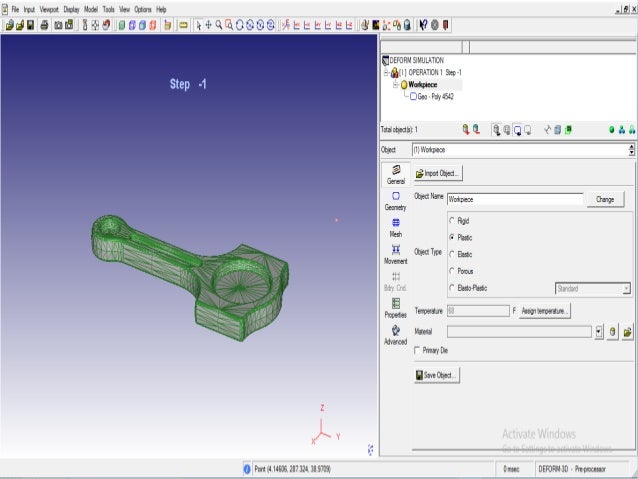
Task: Select the plain magnifier zoom tool
Action: [219, 25]
